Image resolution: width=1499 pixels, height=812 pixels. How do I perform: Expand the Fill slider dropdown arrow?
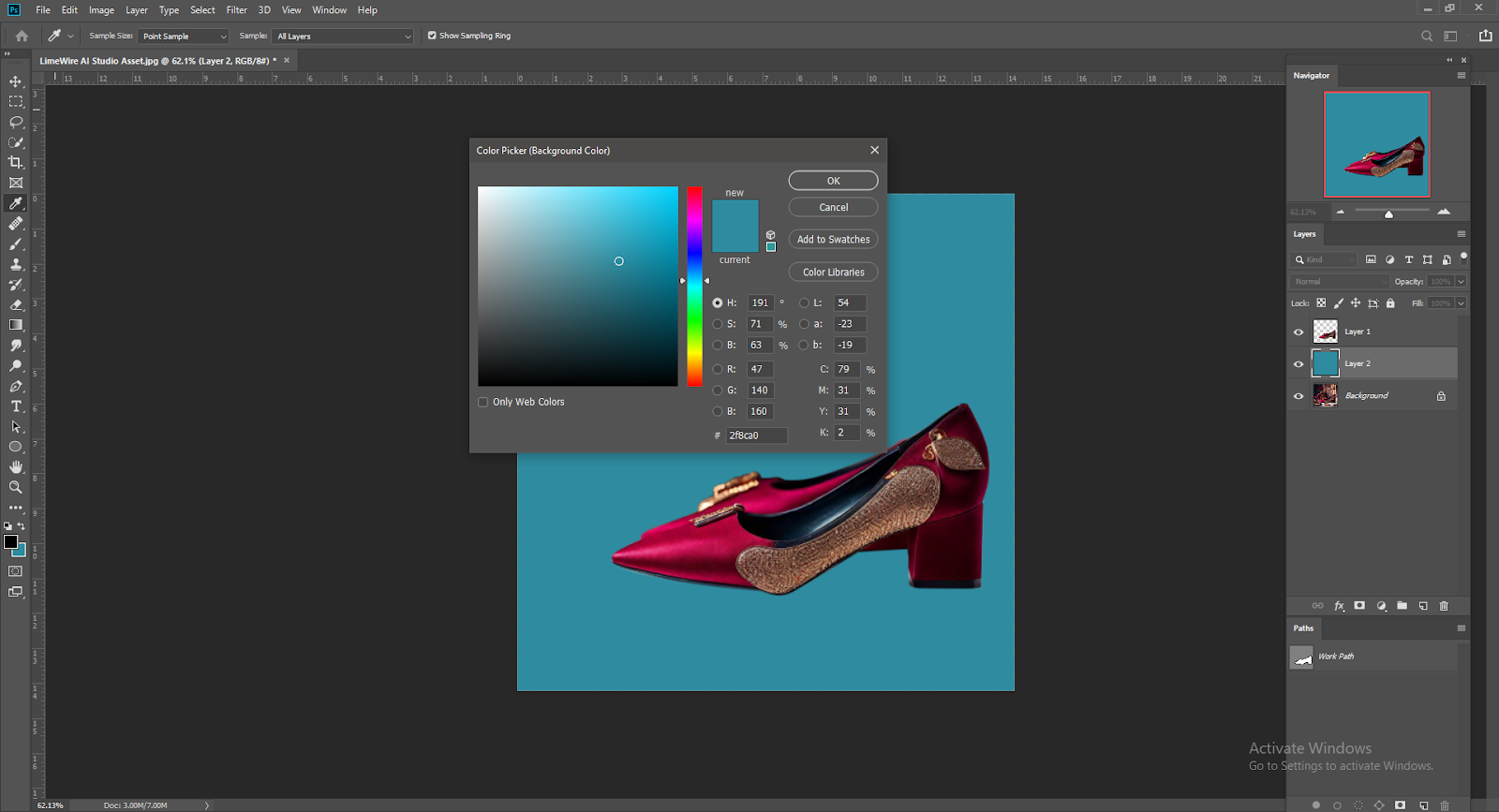coord(1461,303)
